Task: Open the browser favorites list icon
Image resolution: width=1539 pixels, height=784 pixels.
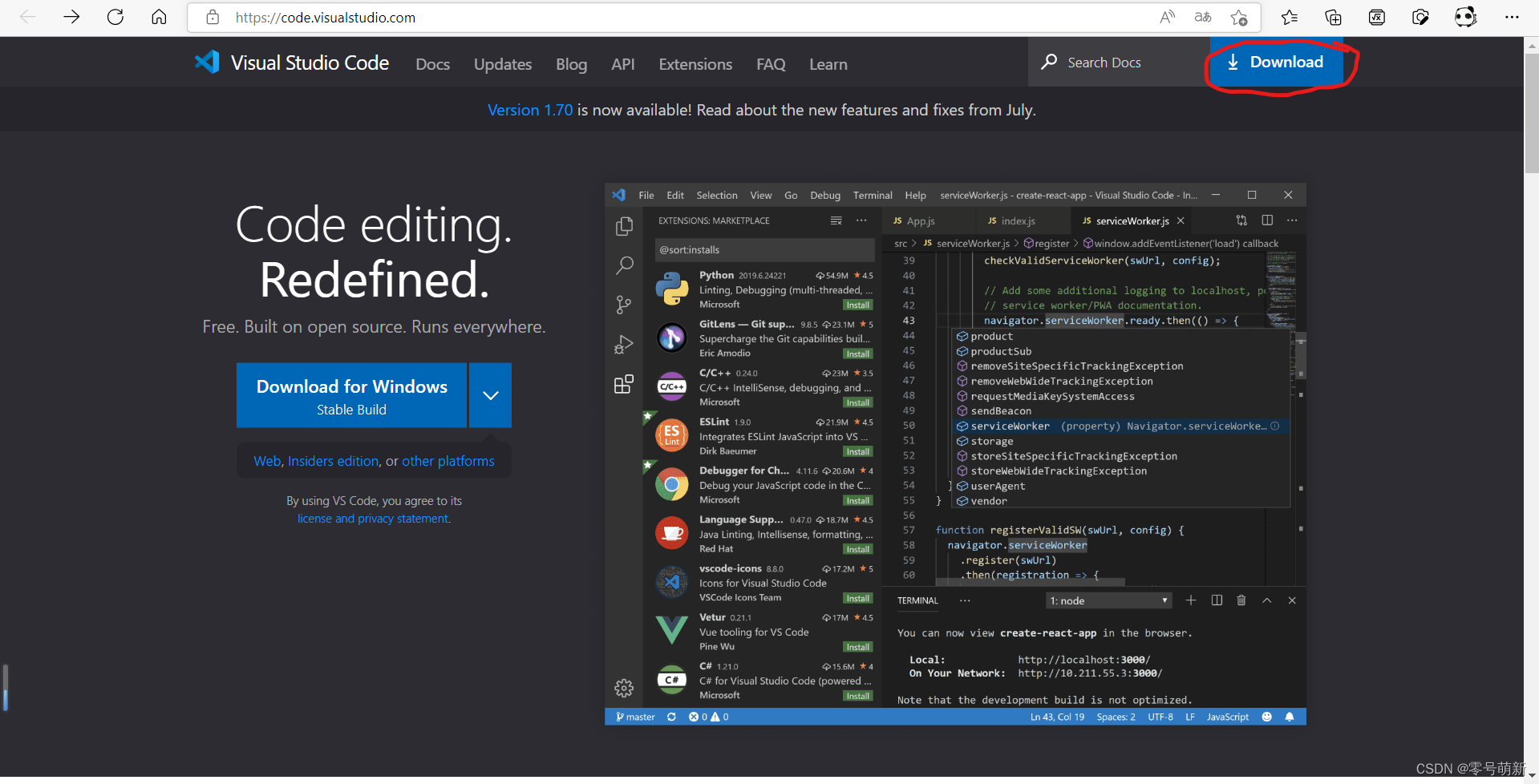Action: (x=1290, y=17)
